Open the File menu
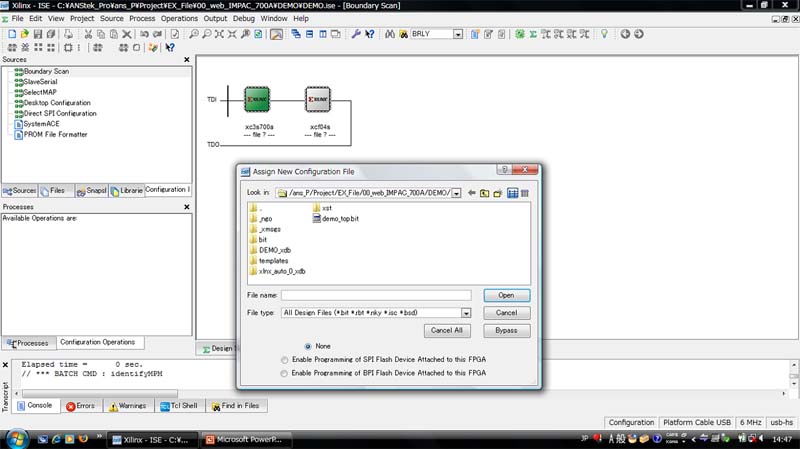 tap(17, 18)
